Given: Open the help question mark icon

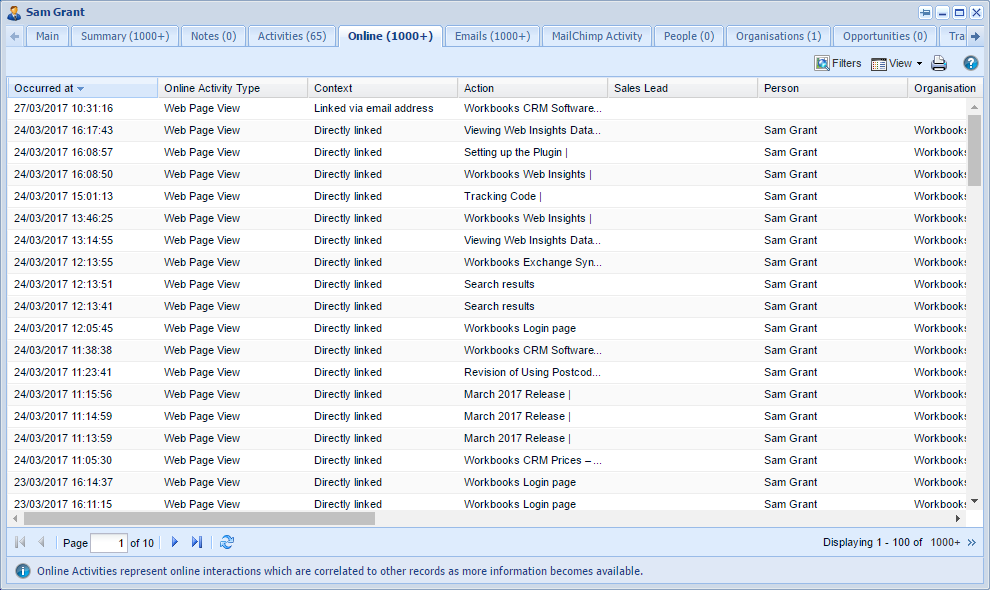Looking at the screenshot, I should pos(970,63).
